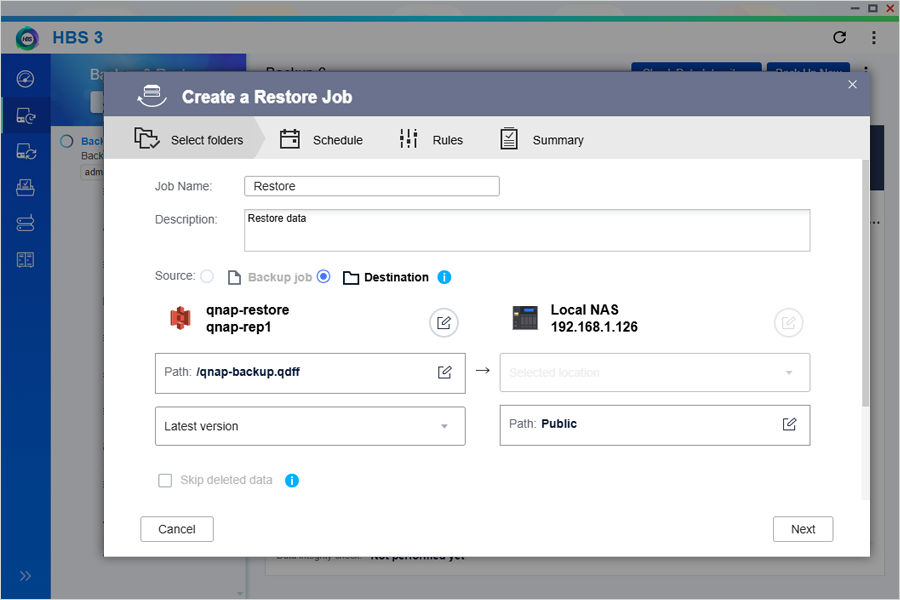The image size is (900, 600).
Task: Open the Overview dashboard sidebar icon
Action: pyautogui.click(x=25, y=79)
